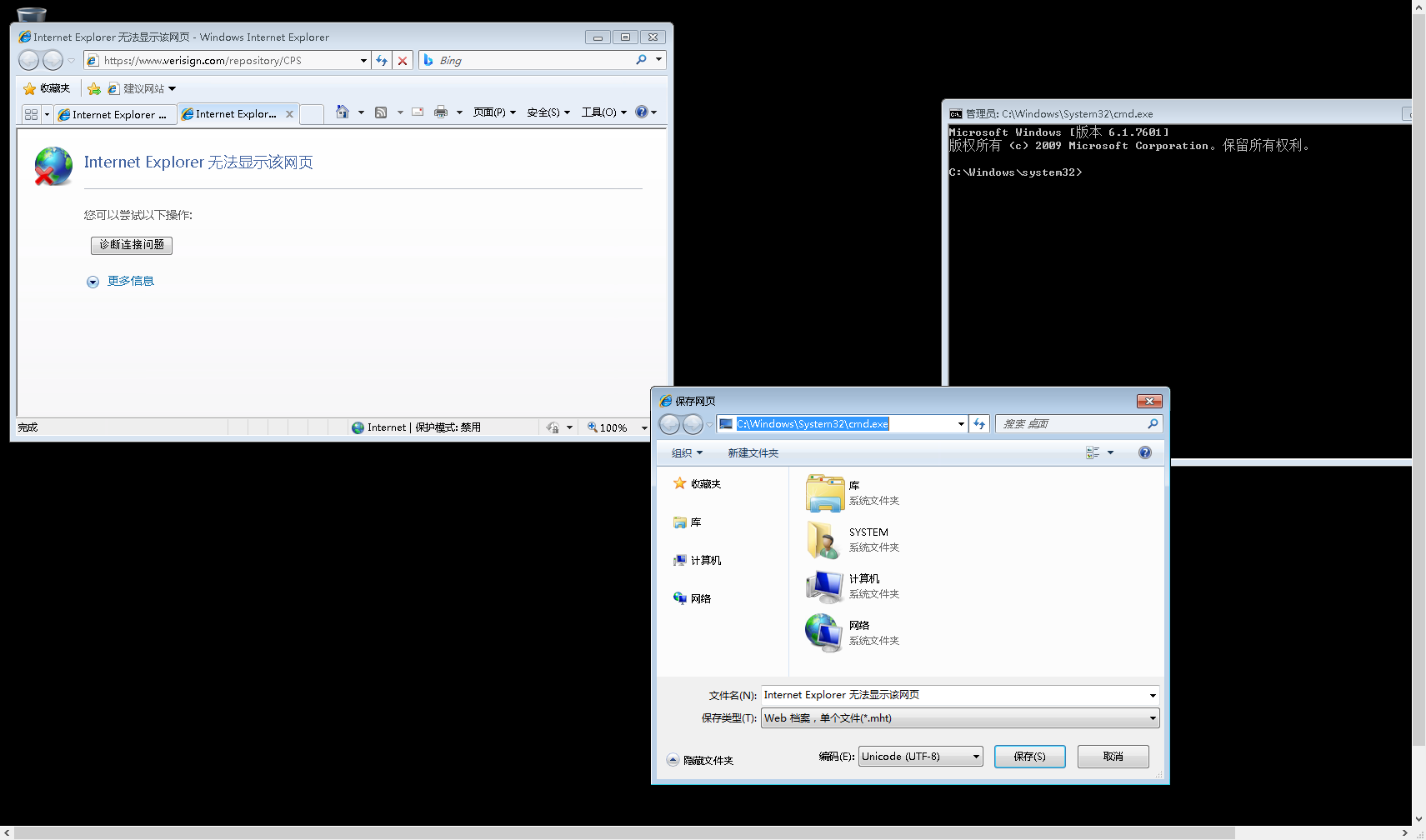Click the security lock icon in IE status bar
The image size is (1426, 840).
coord(553,427)
